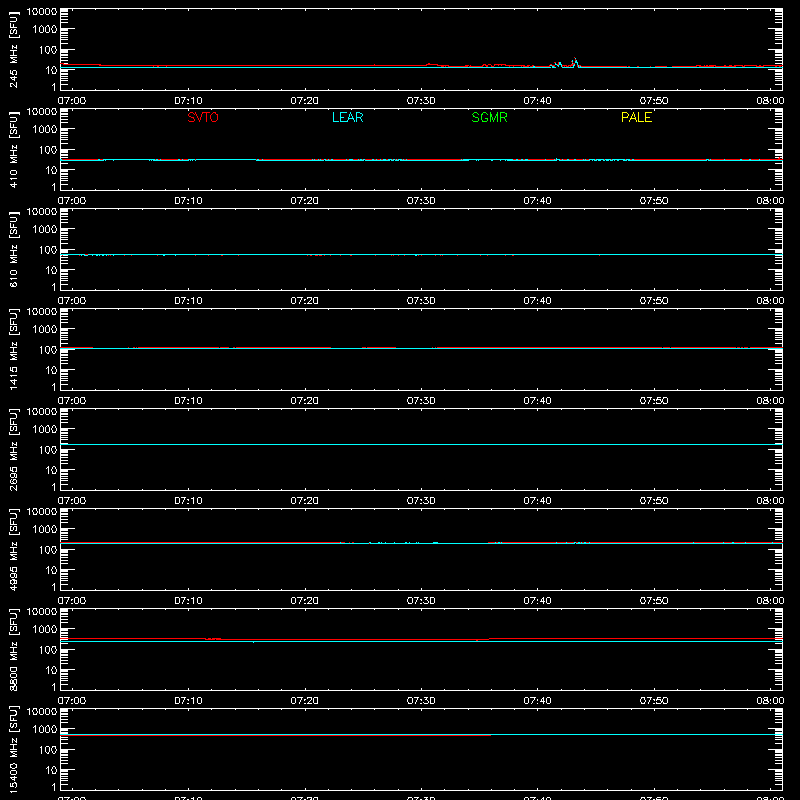Click the red SVTO legend label
800x800 pixels.
203,117
